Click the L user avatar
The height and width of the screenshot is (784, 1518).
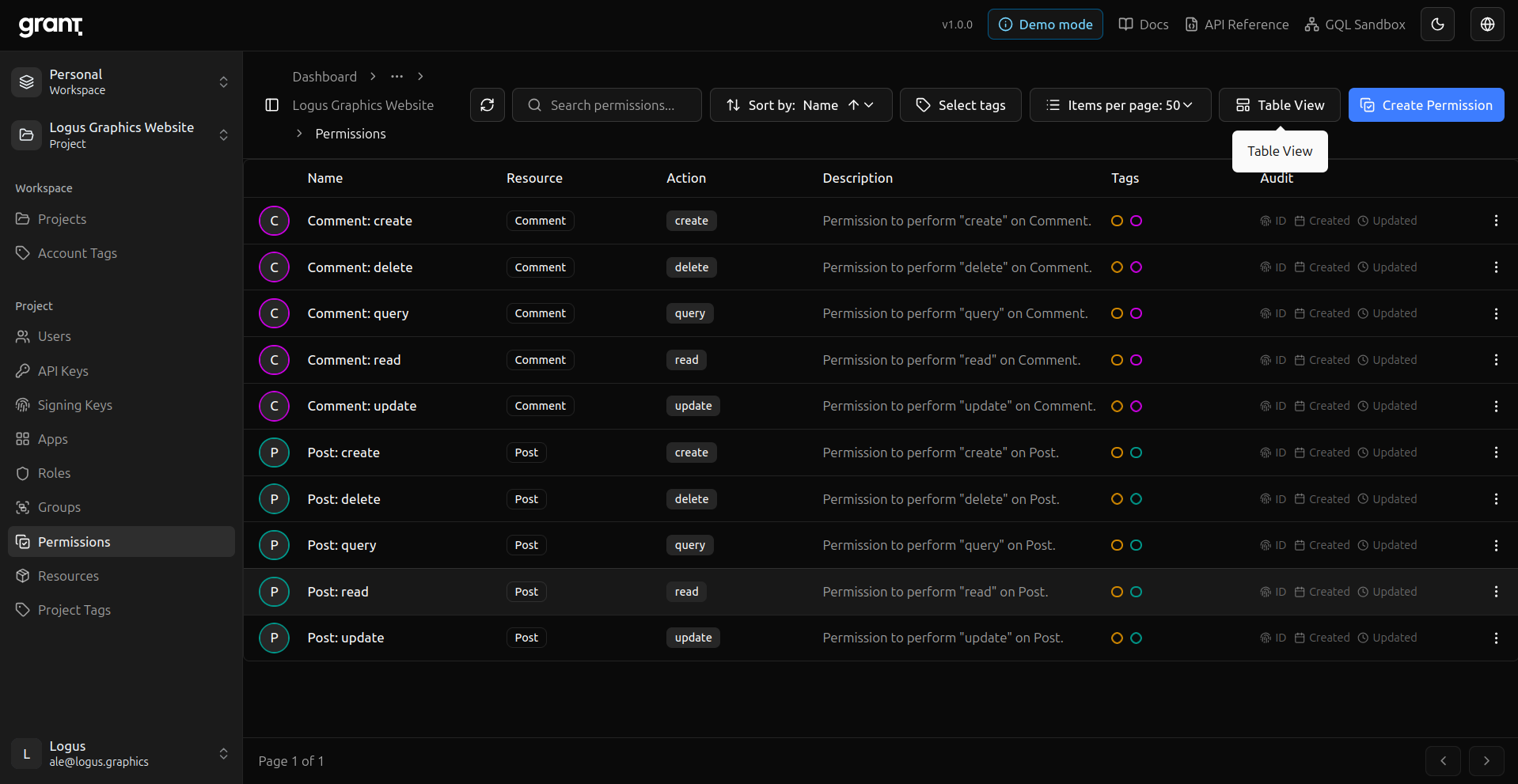click(x=26, y=754)
